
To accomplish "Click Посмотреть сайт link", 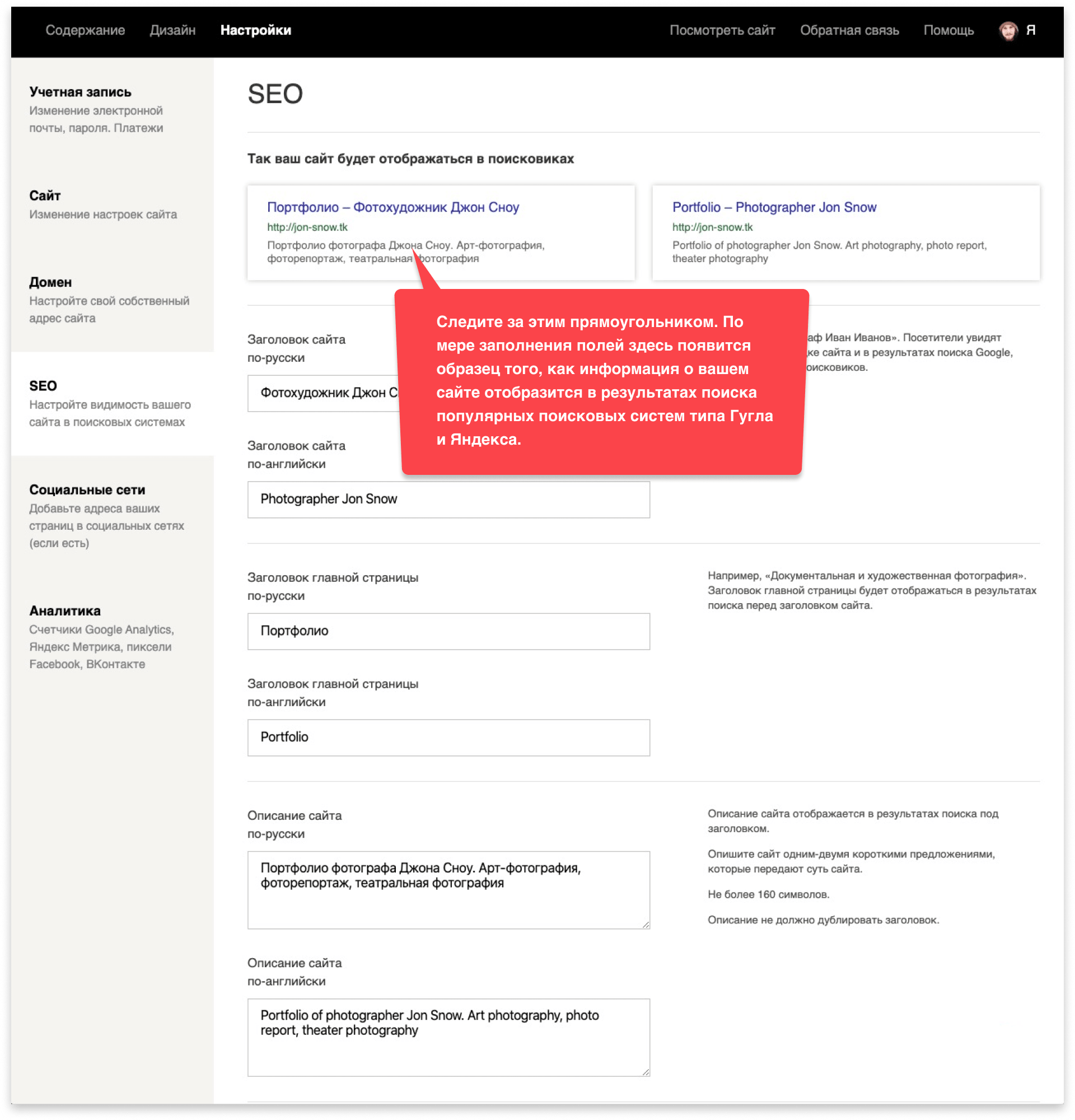I will tap(722, 30).
